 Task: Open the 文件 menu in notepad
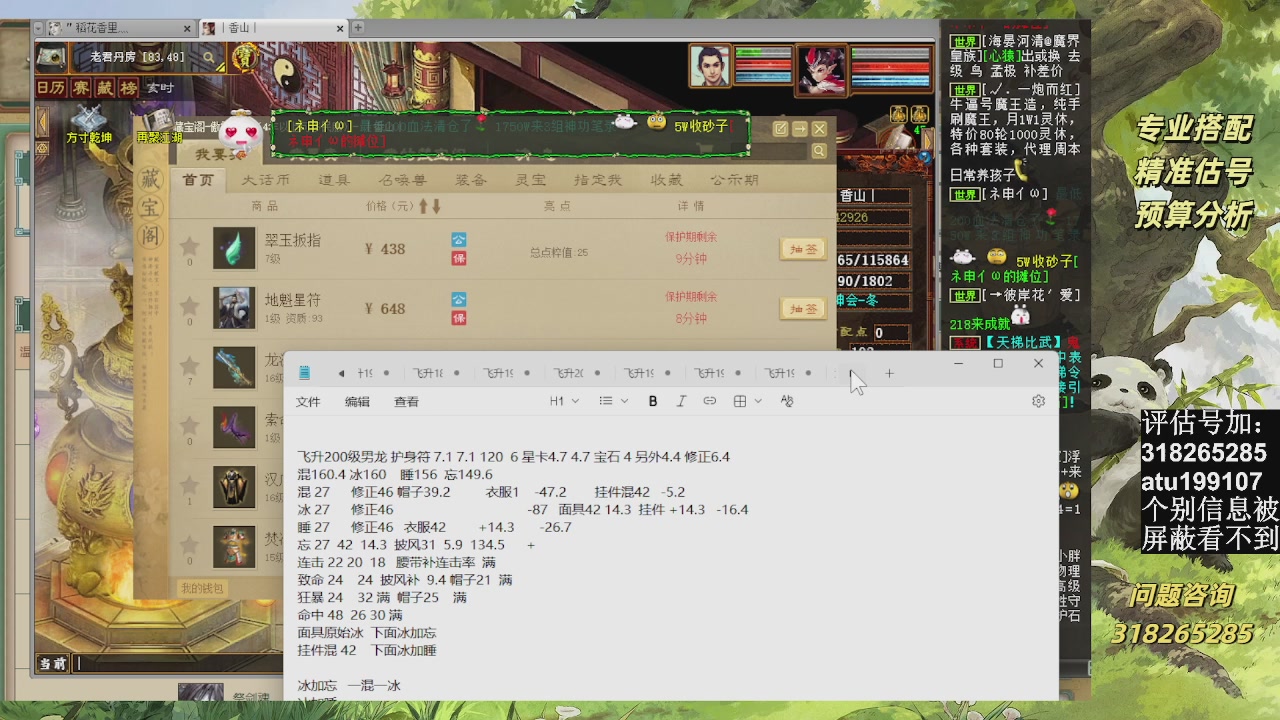[x=308, y=402]
